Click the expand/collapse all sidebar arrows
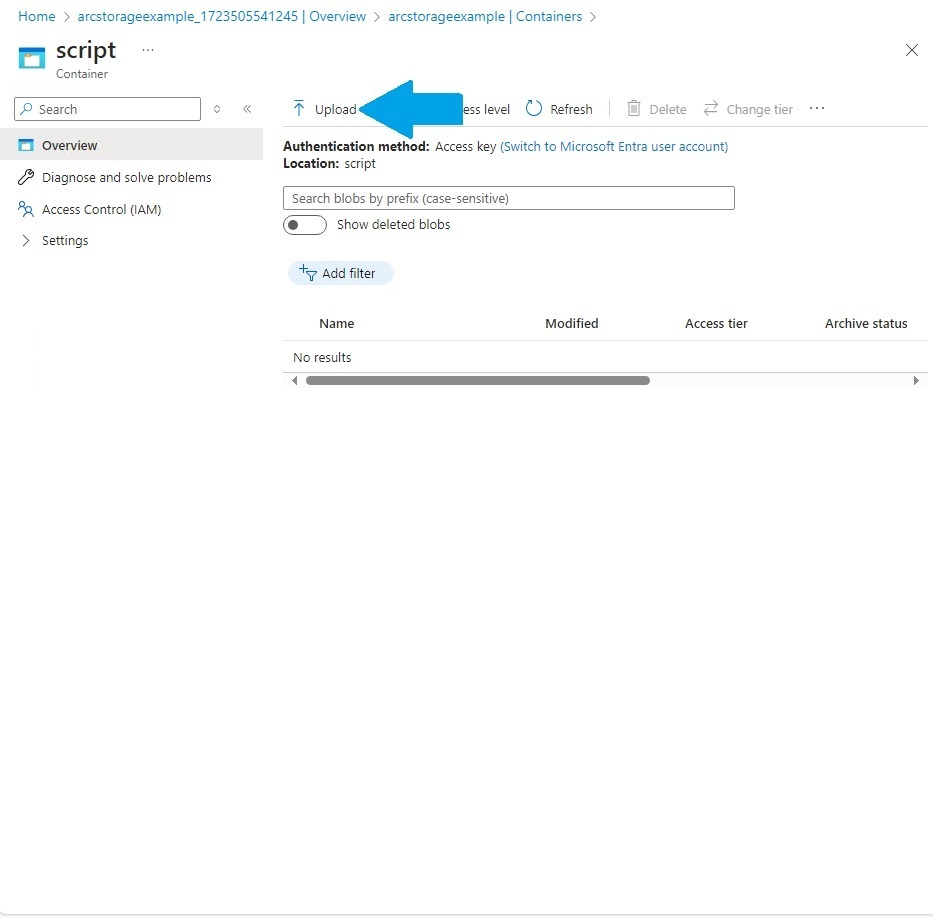This screenshot has width=933, height=917. click(217, 109)
